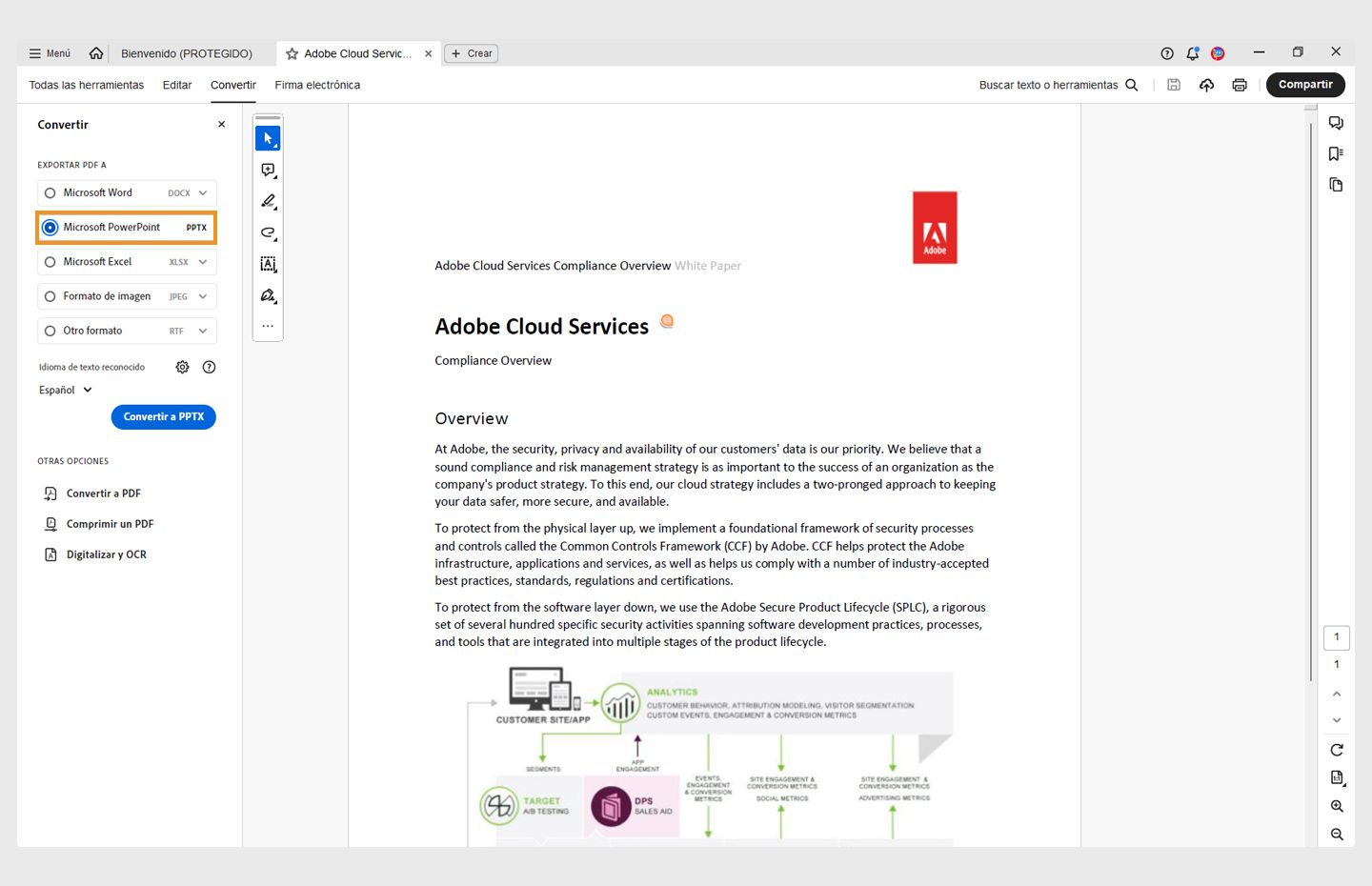This screenshot has height=886, width=1372.
Task: Select the annotation selection arrow tool
Action: 268,137
